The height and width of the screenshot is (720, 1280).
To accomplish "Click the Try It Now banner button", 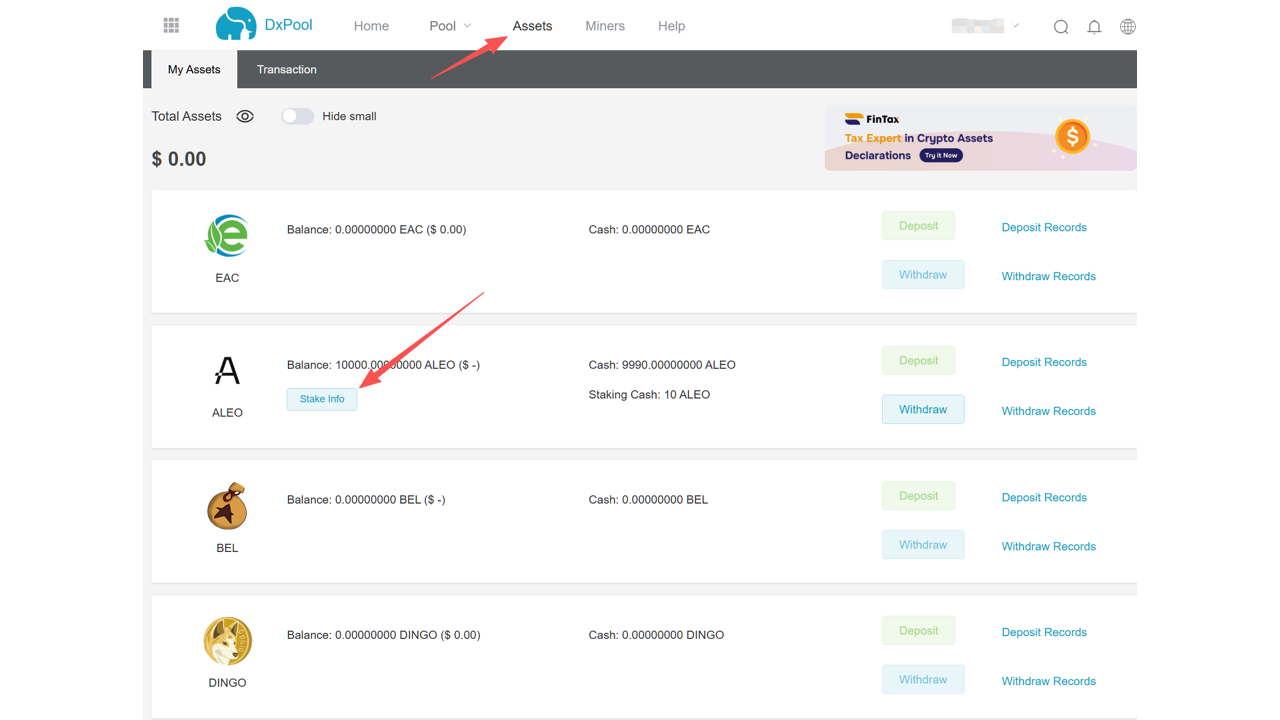I will [941, 156].
